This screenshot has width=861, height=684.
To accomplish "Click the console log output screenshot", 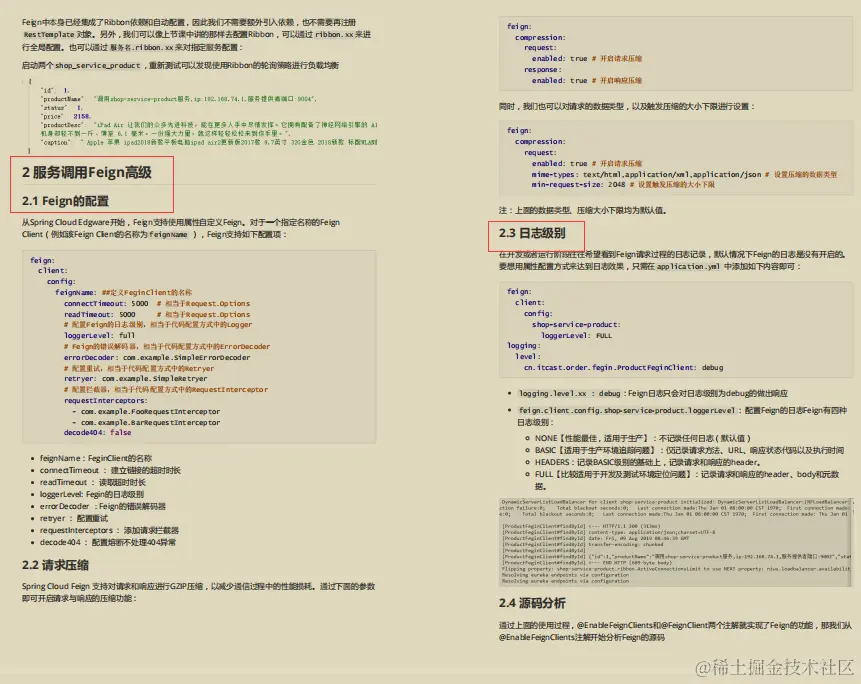I will pos(675,542).
